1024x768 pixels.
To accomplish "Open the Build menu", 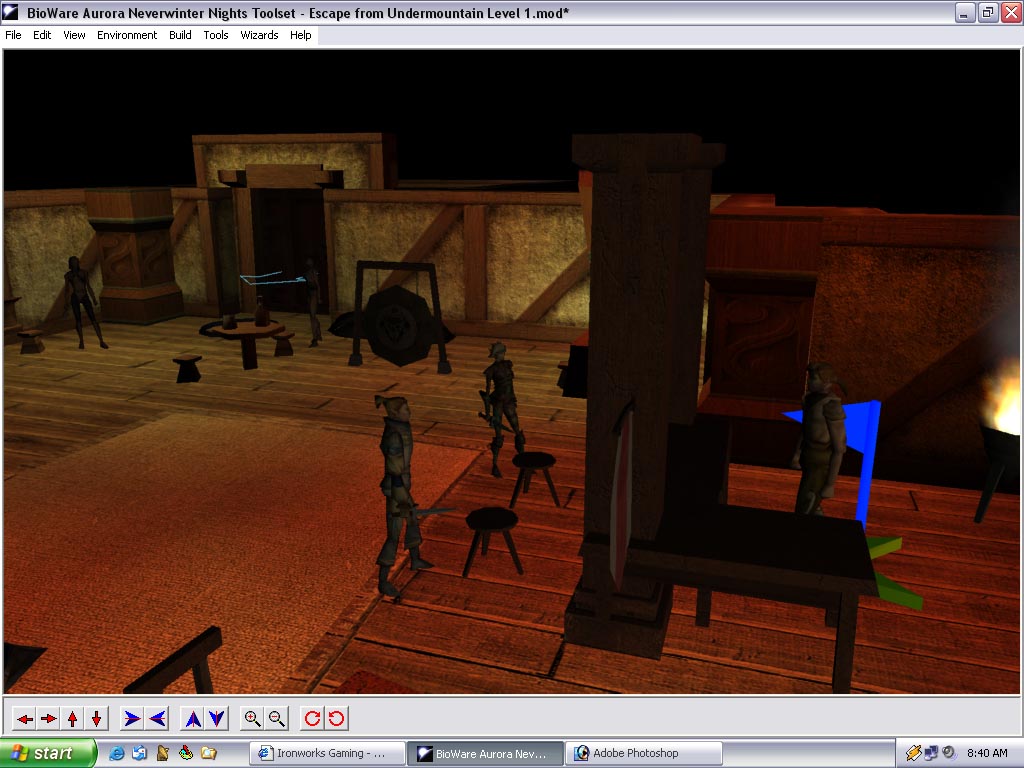I will click(180, 35).
